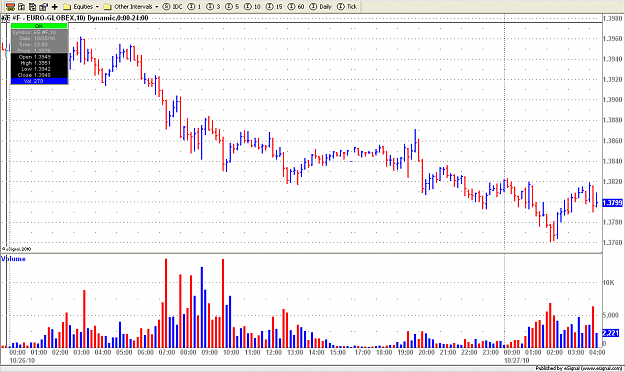Open the 'Published by eSignal' link
Viewport: 625px width, 372px height.
[579, 368]
